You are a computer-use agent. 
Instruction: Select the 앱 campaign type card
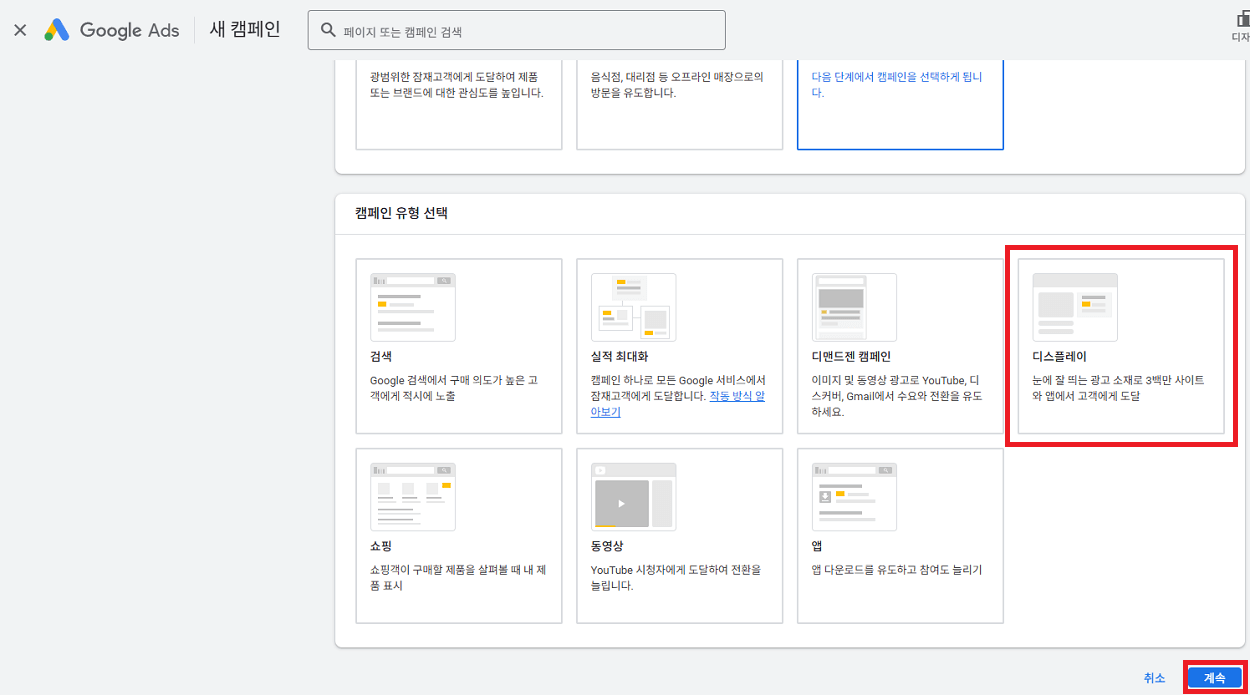click(900, 536)
